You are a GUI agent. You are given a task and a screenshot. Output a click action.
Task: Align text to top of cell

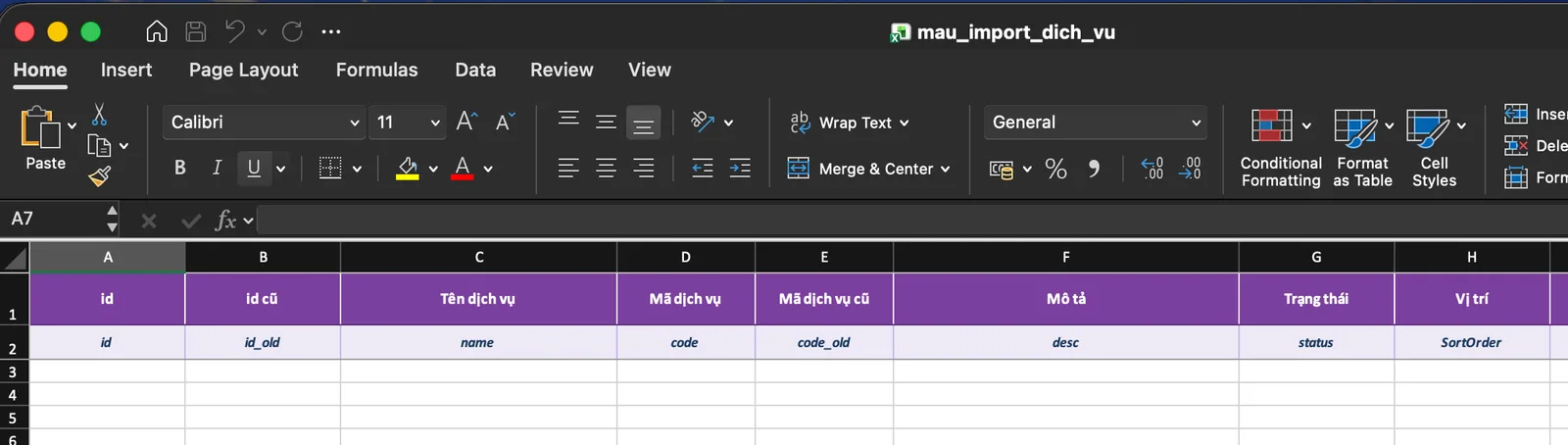[568, 122]
